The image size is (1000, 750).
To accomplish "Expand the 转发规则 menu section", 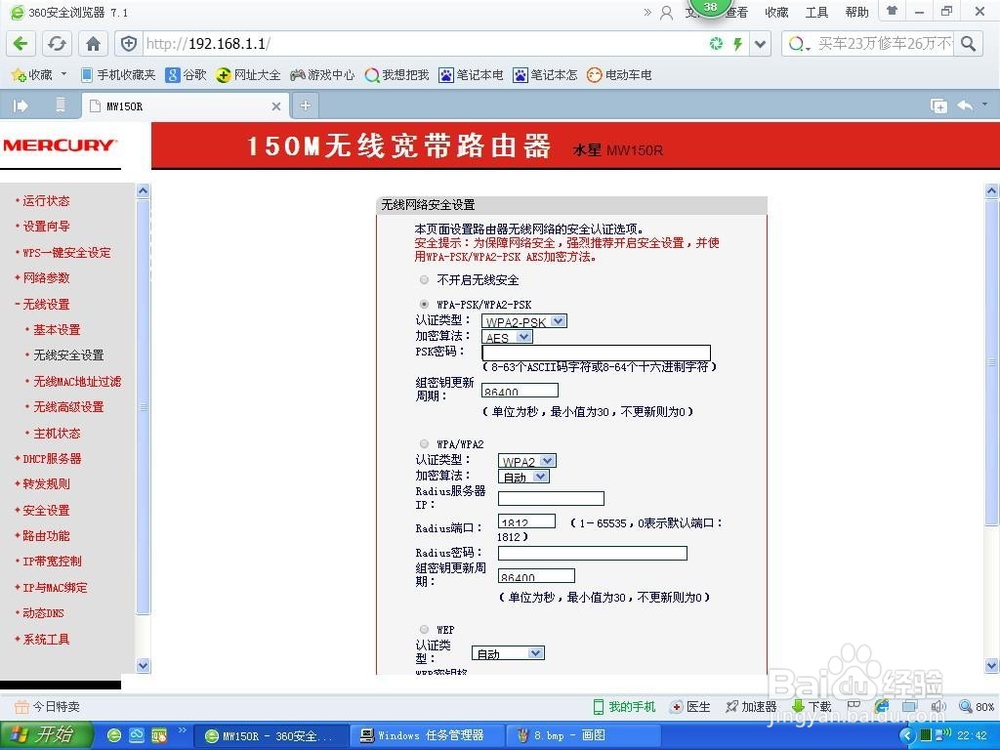I will coord(46,484).
